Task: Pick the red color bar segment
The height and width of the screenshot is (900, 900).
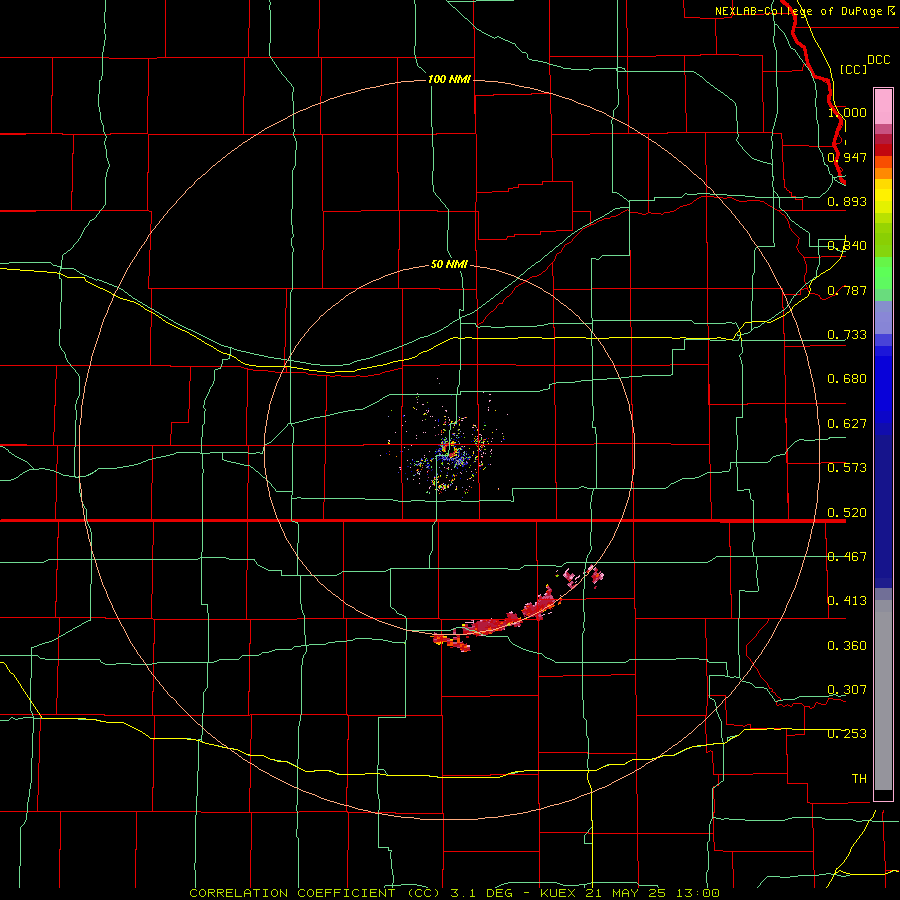Action: point(883,150)
